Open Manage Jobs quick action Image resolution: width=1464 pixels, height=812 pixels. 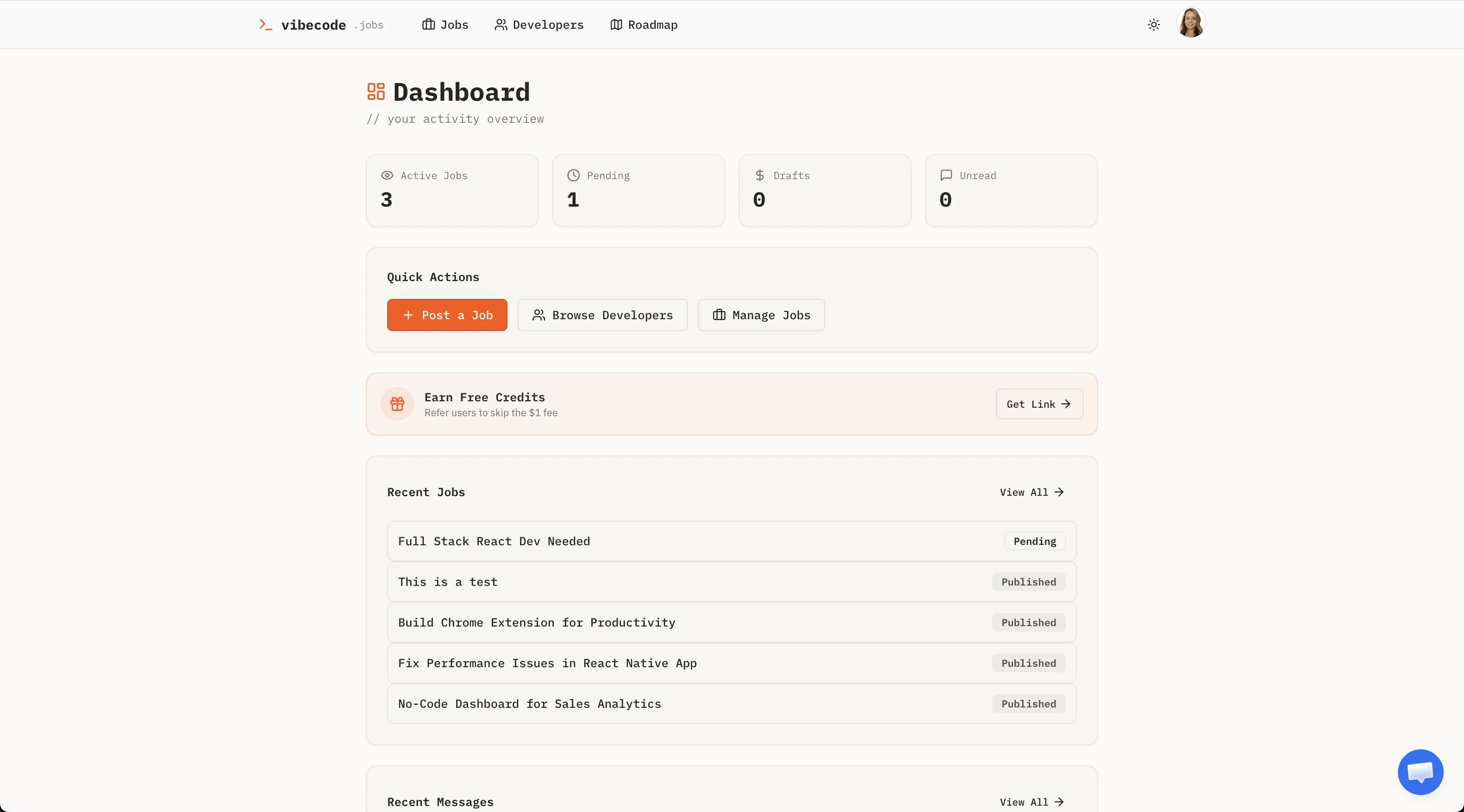pyautogui.click(x=761, y=315)
